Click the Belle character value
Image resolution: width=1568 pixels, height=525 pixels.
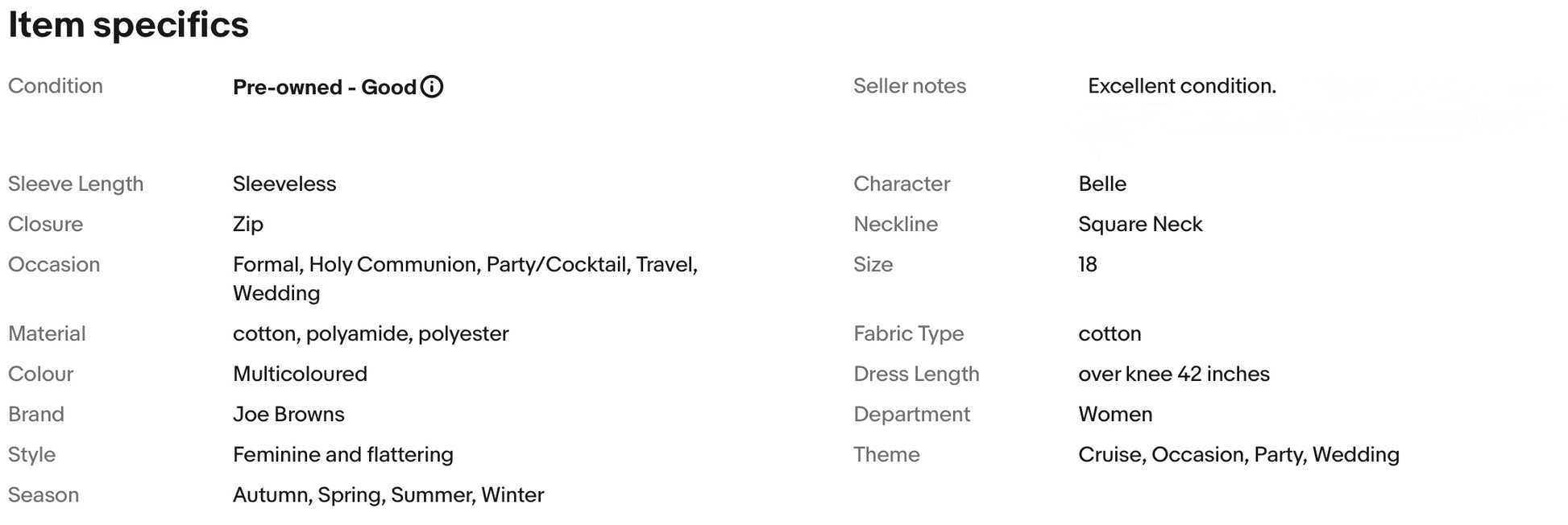click(1102, 184)
